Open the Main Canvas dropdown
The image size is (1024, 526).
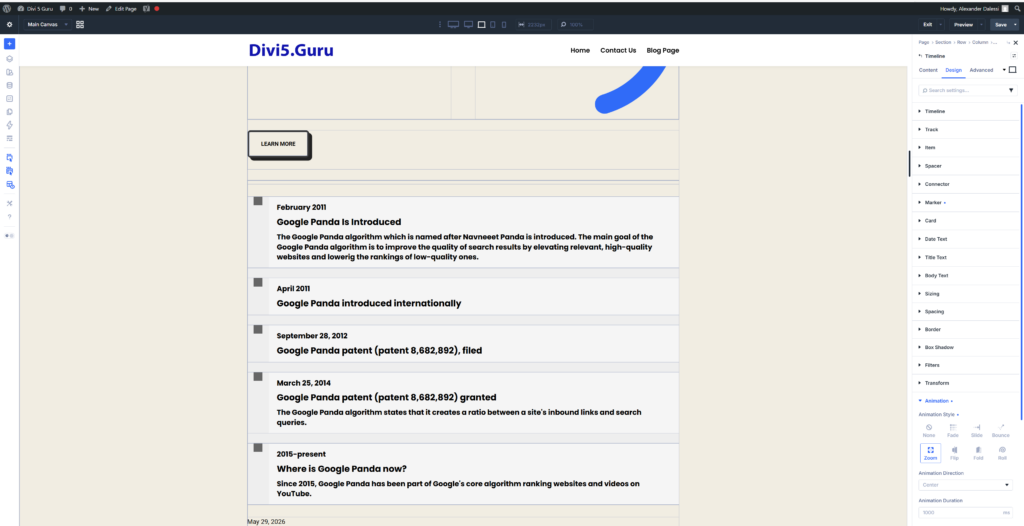tap(47, 24)
